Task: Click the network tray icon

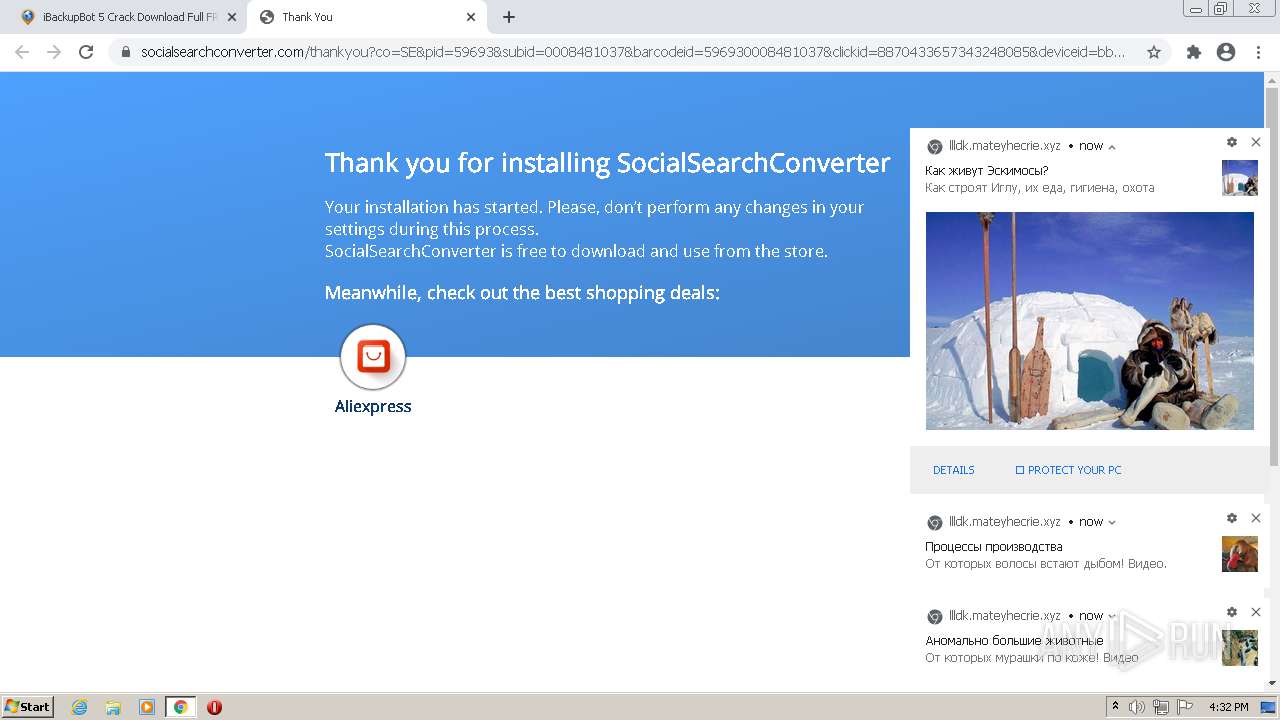Action: click(x=1161, y=707)
